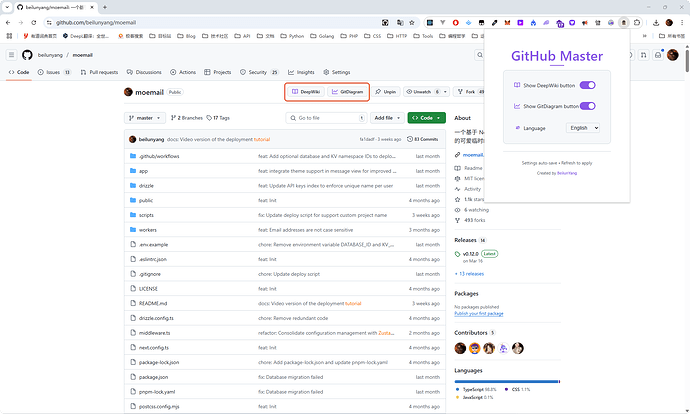Open the Discussions tab

(144, 72)
